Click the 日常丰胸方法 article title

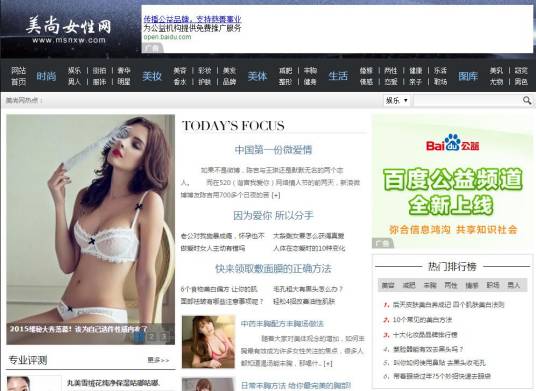[296, 386]
